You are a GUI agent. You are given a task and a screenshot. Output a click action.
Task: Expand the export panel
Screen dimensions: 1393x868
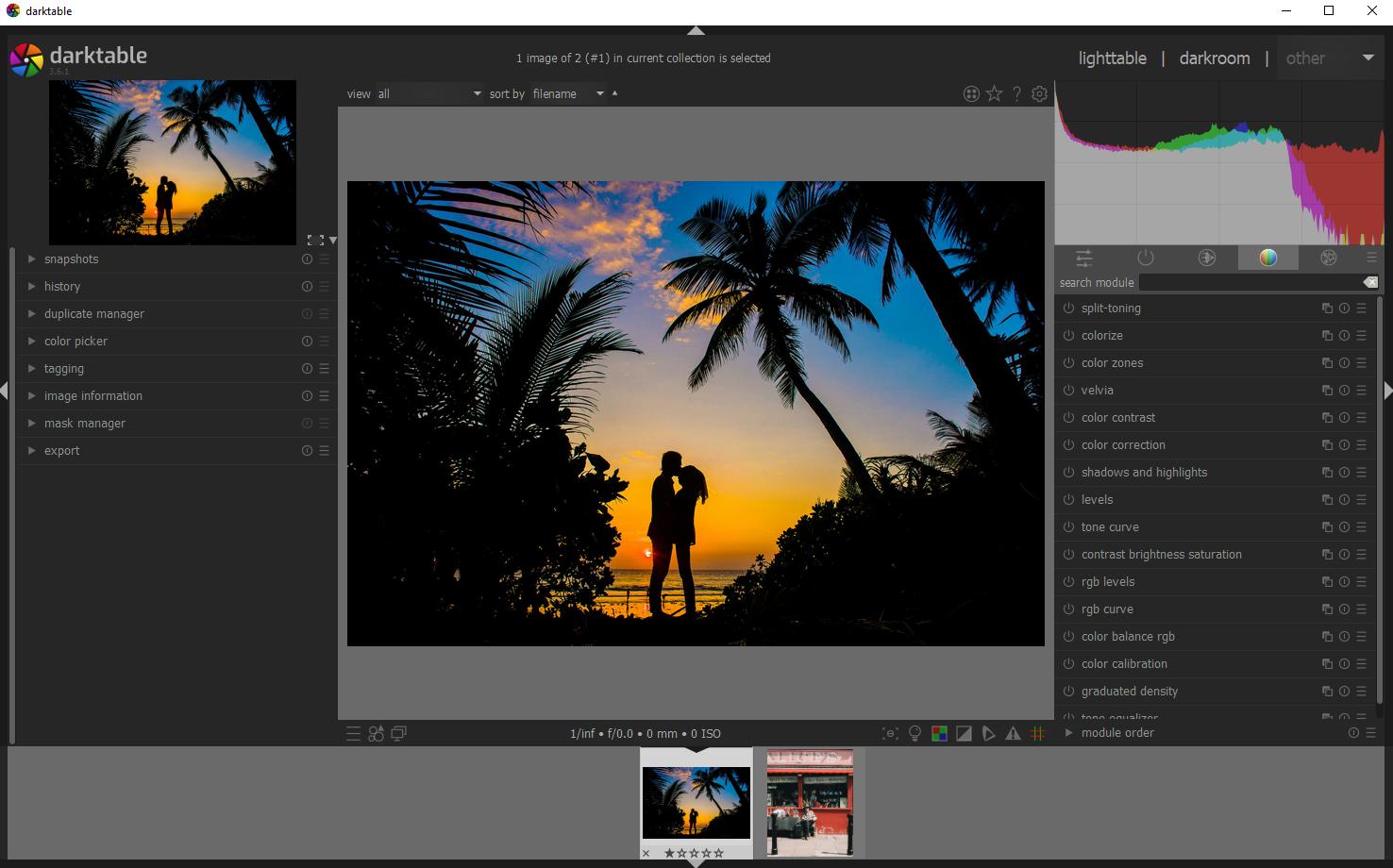click(x=61, y=450)
